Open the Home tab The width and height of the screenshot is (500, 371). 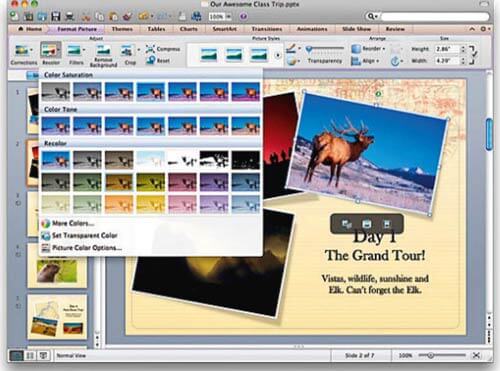click(30, 29)
